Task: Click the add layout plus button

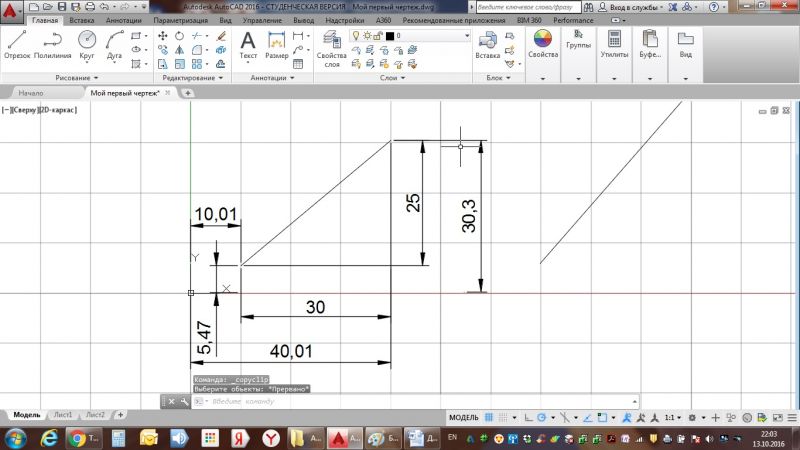Action: tap(120, 415)
